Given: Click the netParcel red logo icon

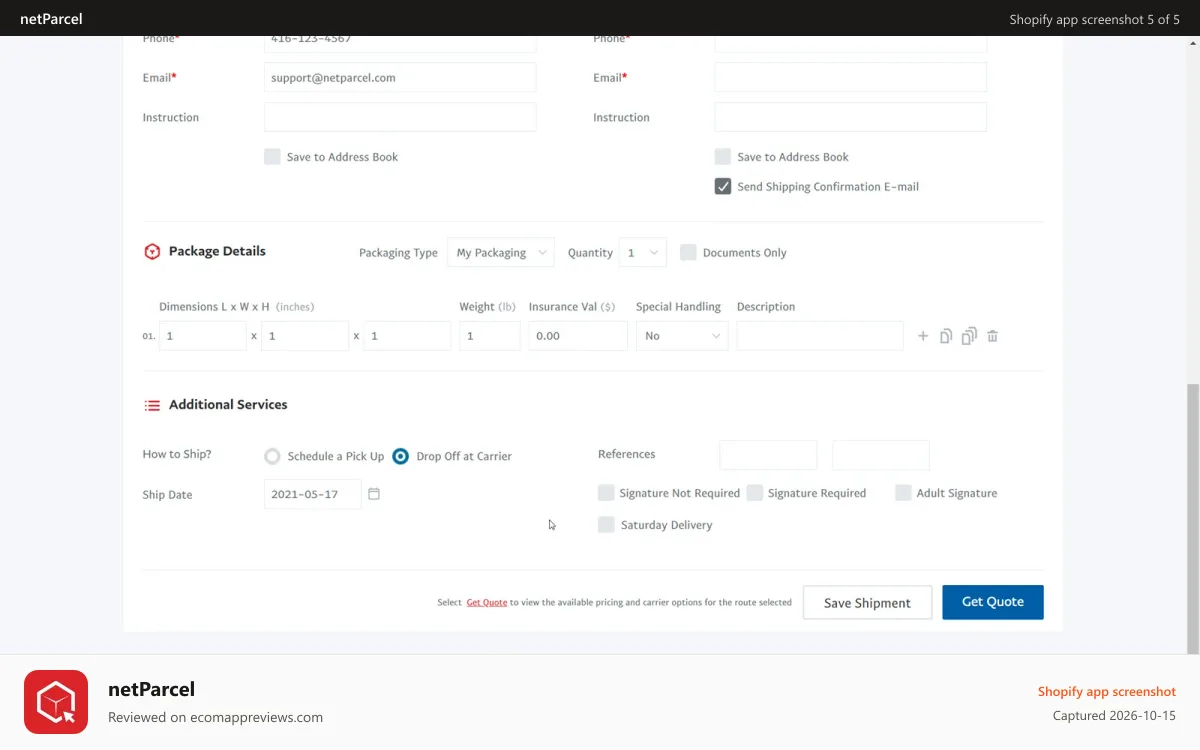Looking at the screenshot, I should click(x=56, y=702).
